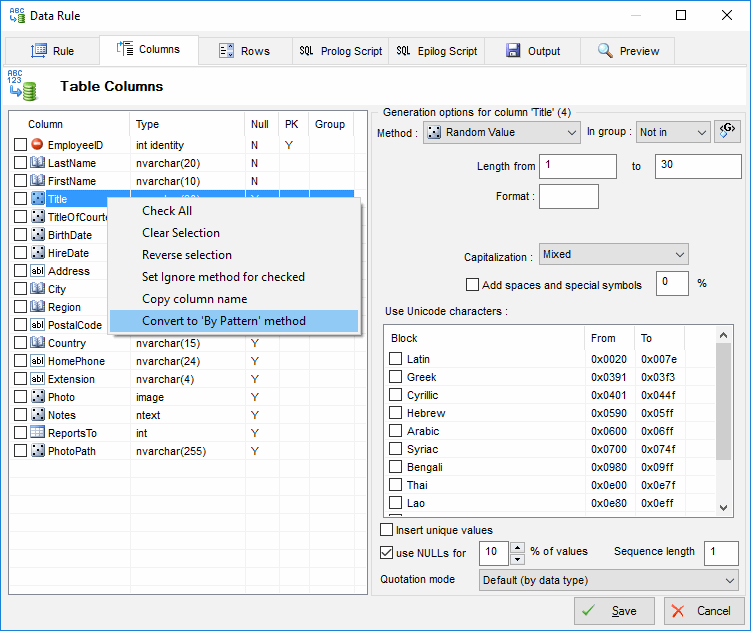Click the Sequence length field
The image size is (751, 631).
click(721, 553)
